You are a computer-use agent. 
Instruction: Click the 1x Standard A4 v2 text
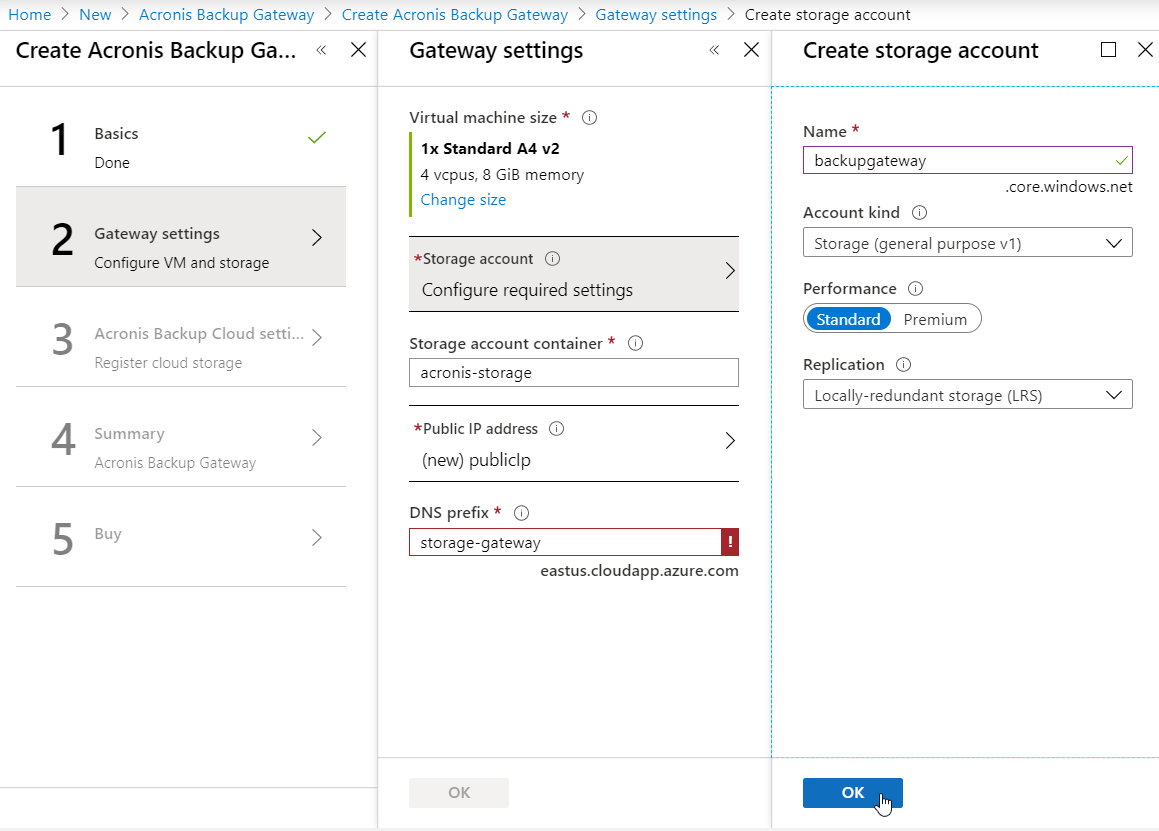[490, 149]
